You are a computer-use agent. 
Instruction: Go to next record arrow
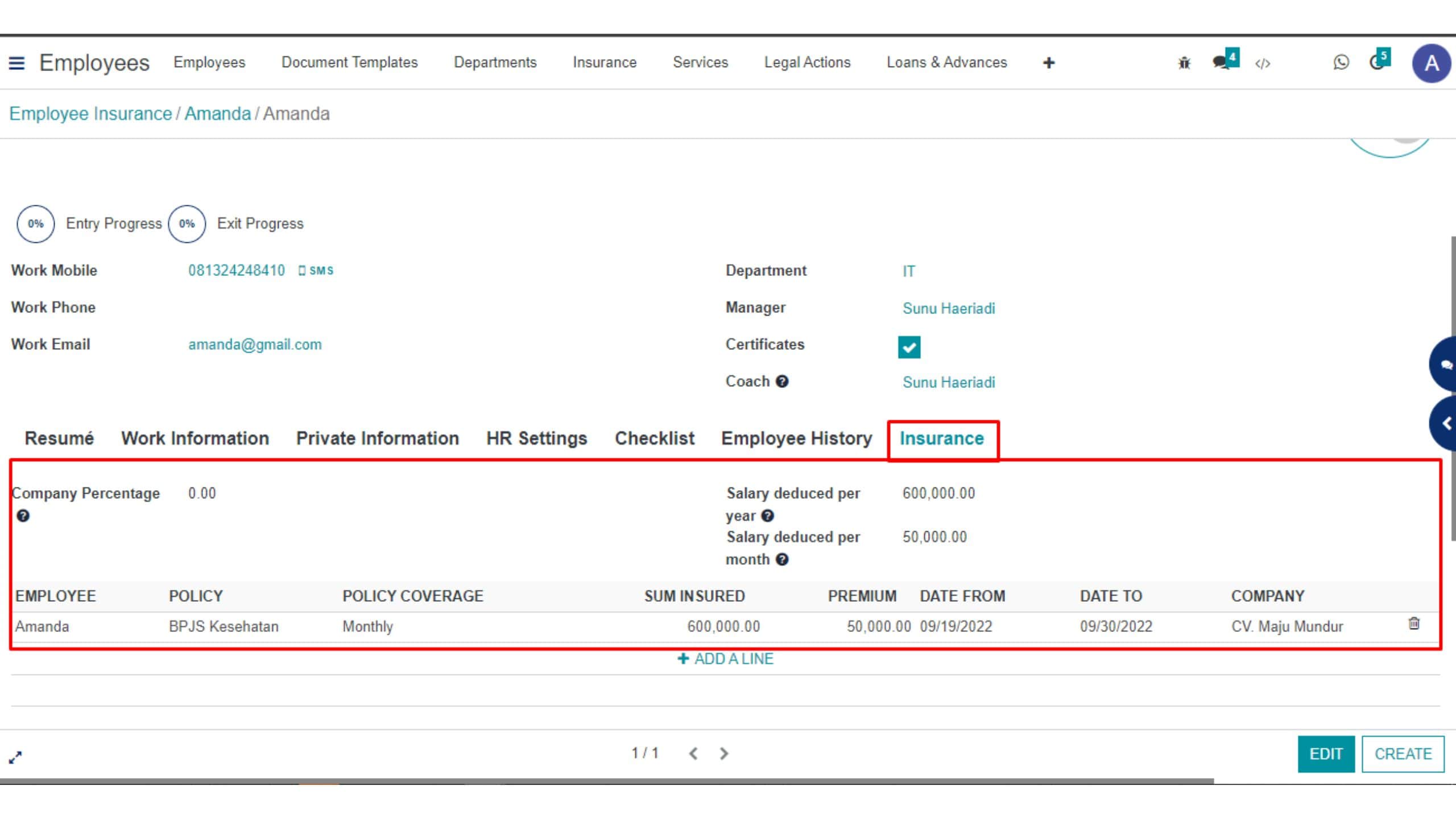pos(723,754)
